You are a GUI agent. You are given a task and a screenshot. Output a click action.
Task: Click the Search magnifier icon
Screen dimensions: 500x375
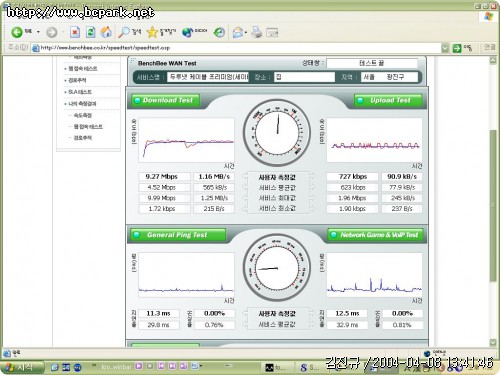coord(124,32)
